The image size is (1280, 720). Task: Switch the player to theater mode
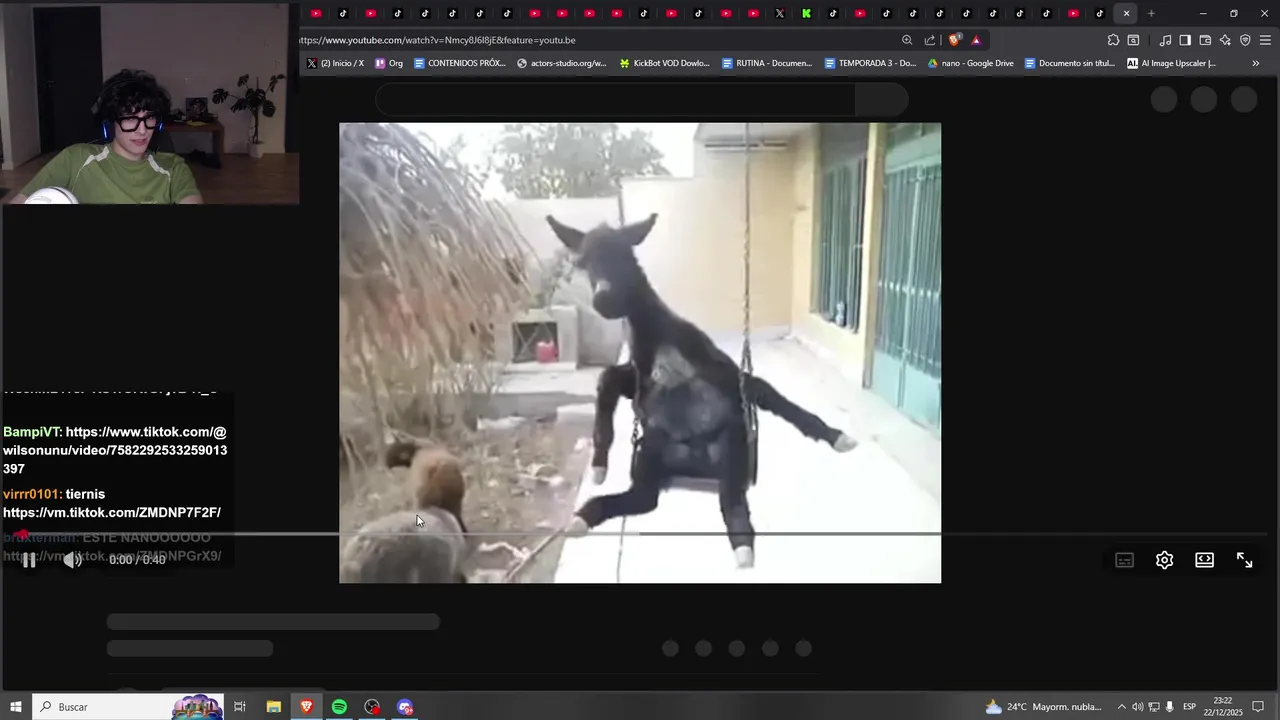point(1204,560)
